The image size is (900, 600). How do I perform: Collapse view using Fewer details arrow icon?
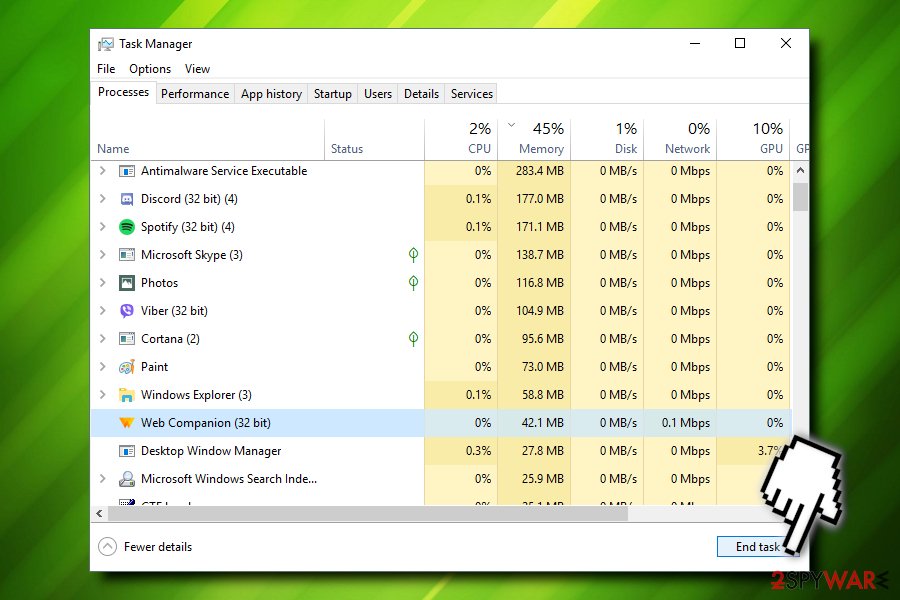107,547
